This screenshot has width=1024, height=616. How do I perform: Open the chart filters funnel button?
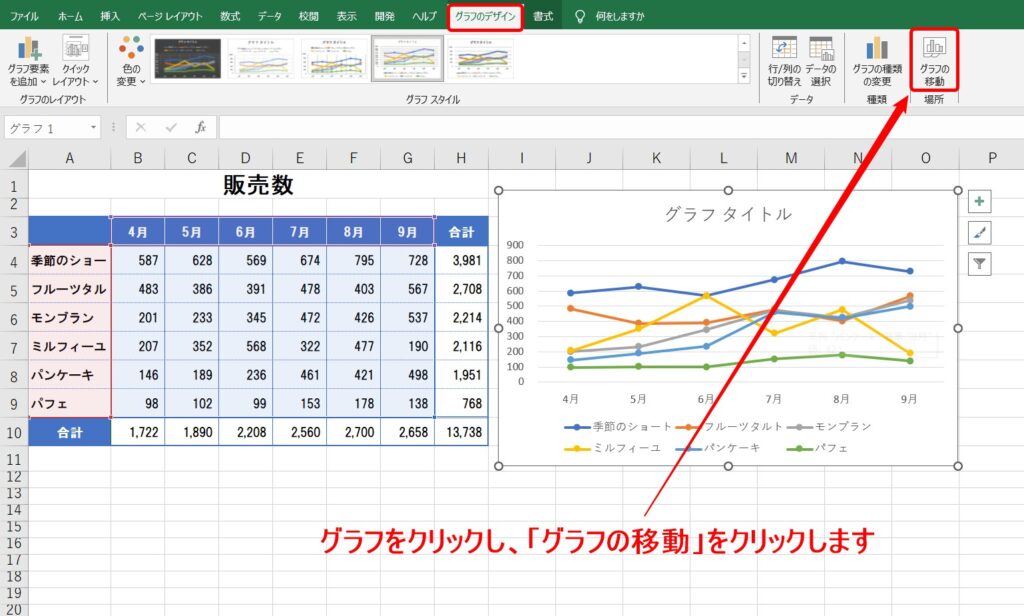tap(979, 264)
